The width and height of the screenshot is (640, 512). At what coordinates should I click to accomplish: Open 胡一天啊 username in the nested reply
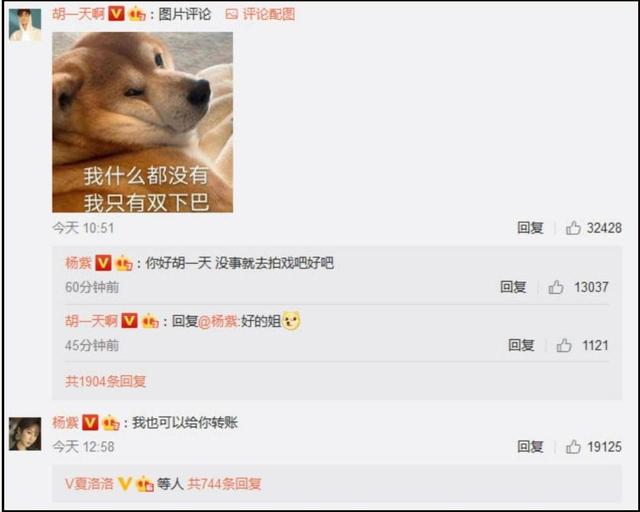coord(91,321)
